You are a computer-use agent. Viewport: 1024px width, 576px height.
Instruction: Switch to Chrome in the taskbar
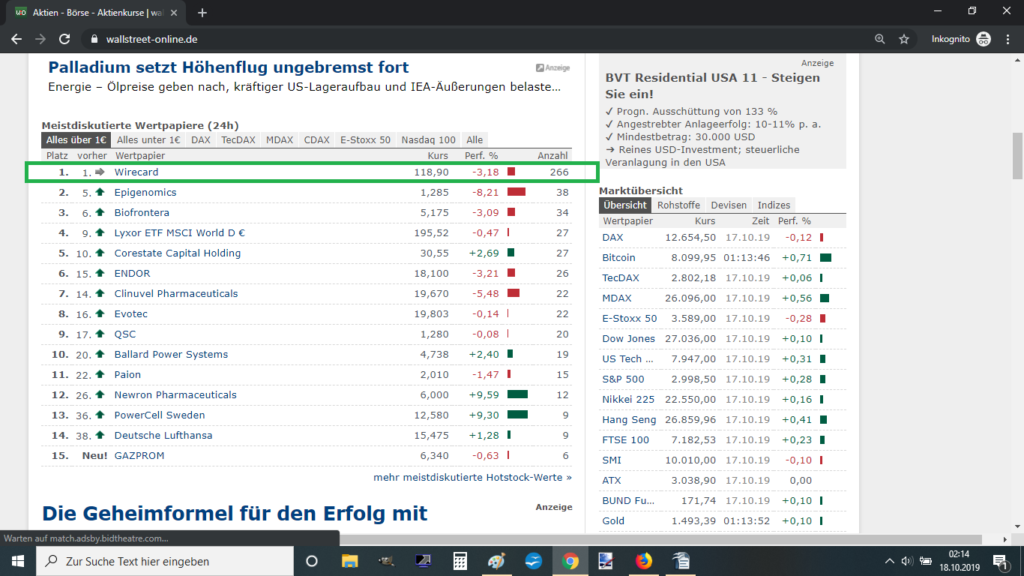[570, 561]
